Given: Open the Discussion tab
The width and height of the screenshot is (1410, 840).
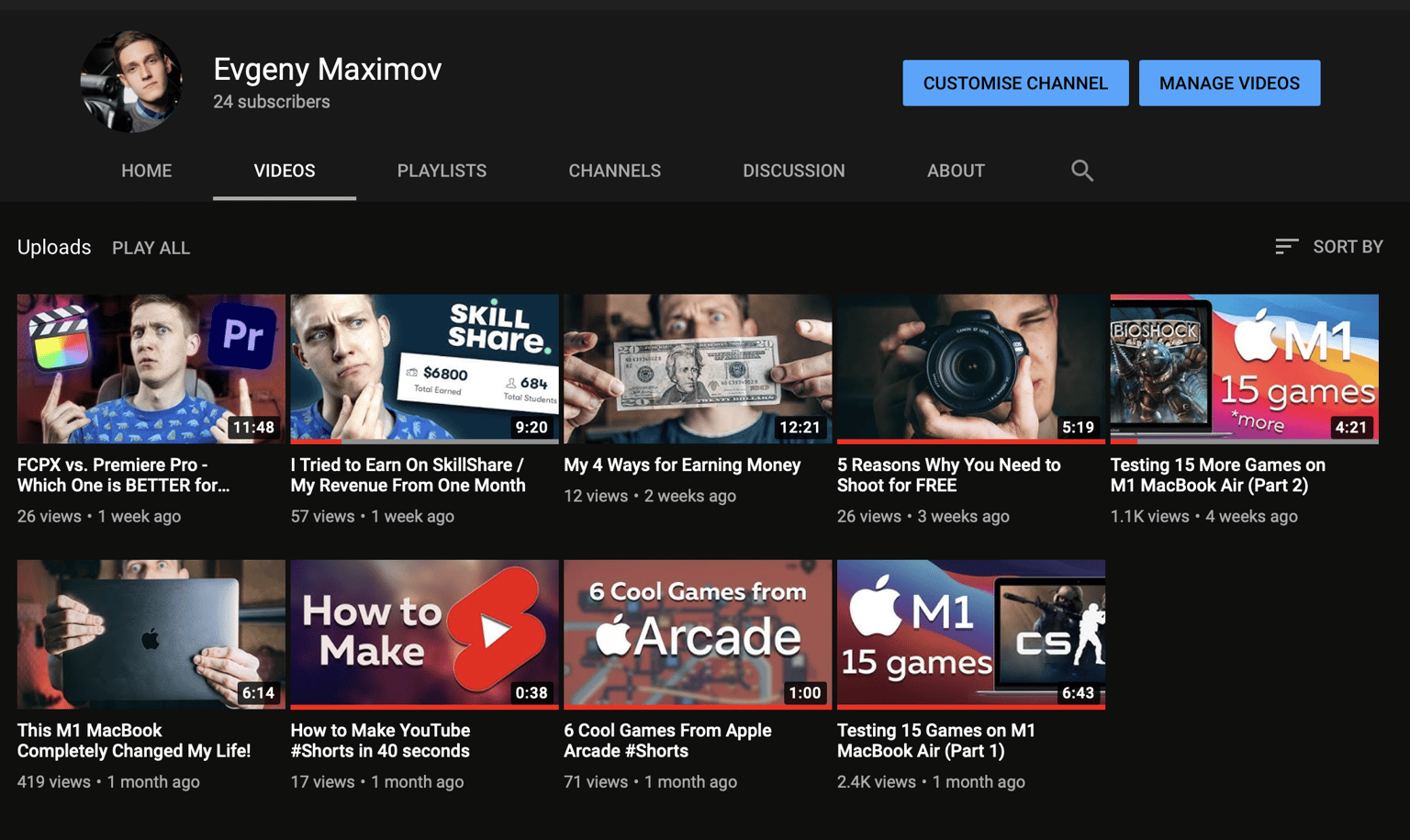Looking at the screenshot, I should click(794, 171).
